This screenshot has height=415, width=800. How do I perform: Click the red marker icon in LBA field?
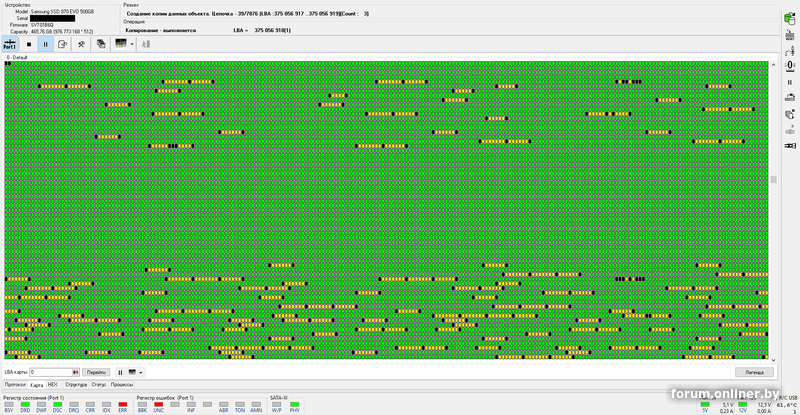click(76, 372)
